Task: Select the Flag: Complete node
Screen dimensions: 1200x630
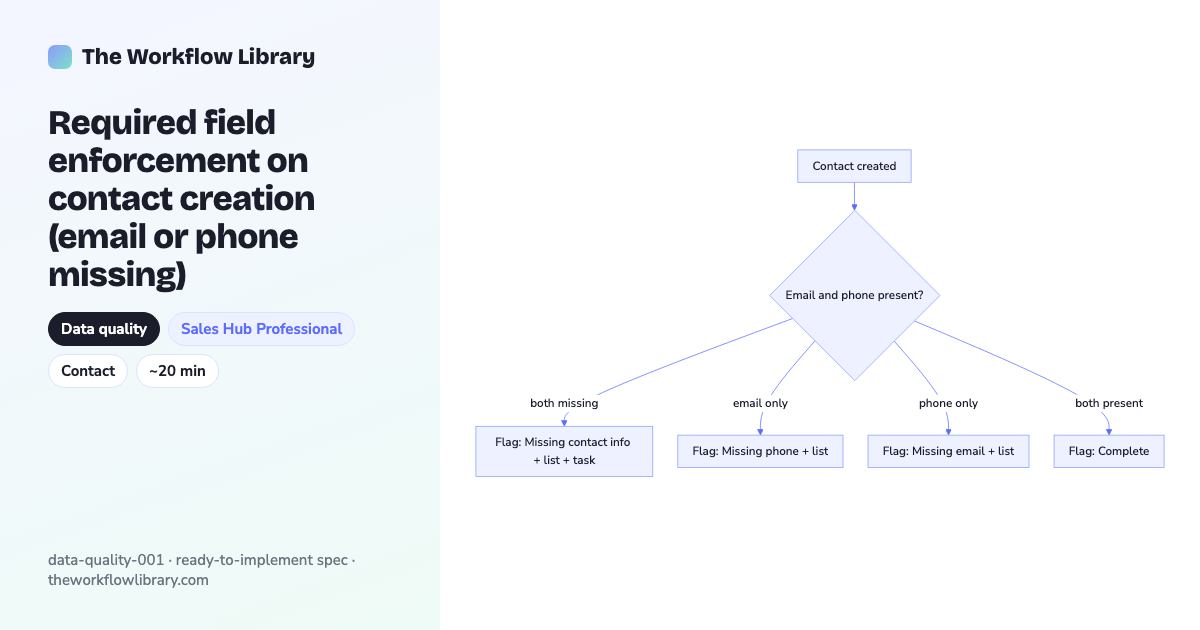Action: click(x=1109, y=451)
